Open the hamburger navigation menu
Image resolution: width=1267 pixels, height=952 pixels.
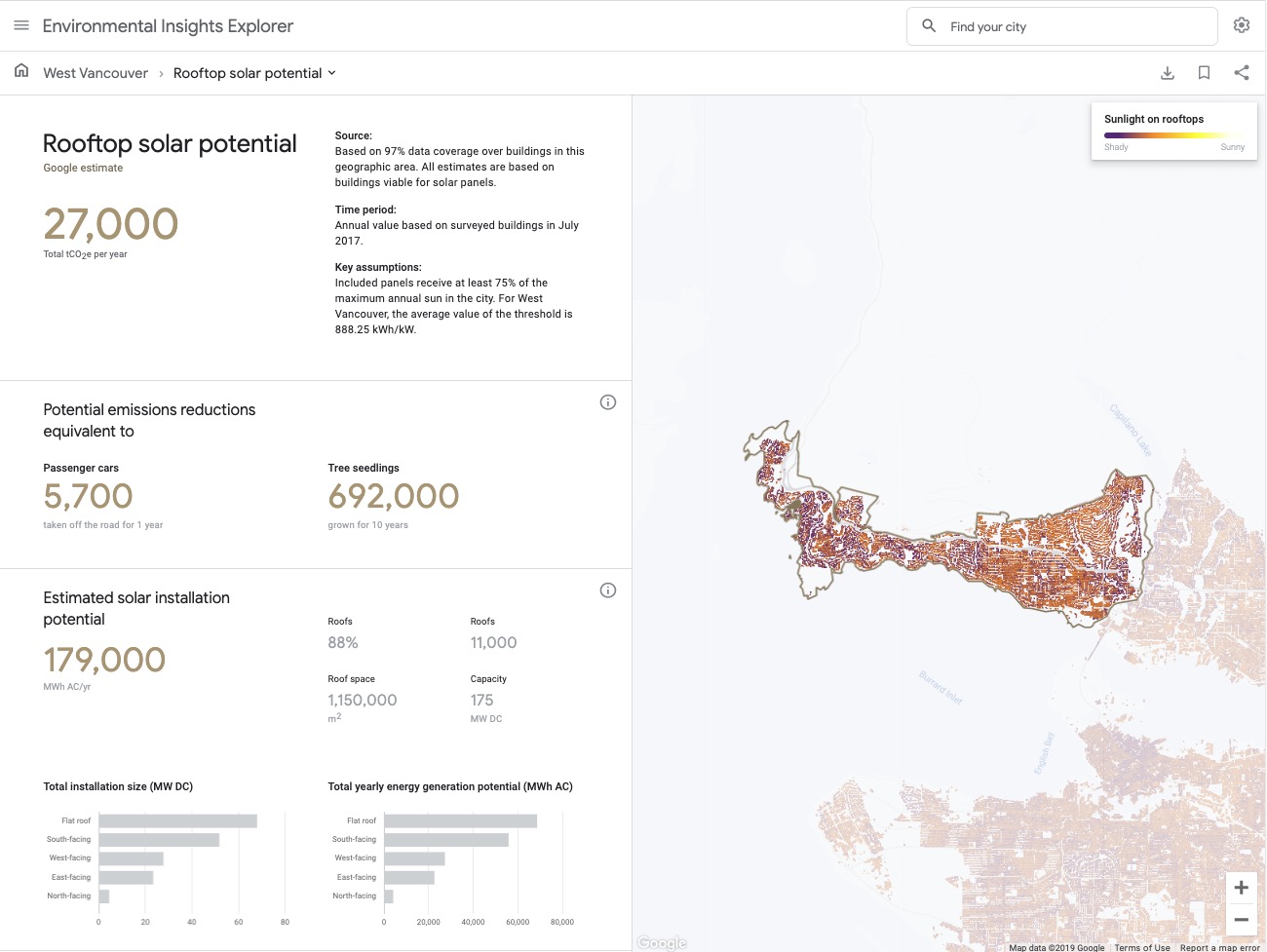[21, 25]
